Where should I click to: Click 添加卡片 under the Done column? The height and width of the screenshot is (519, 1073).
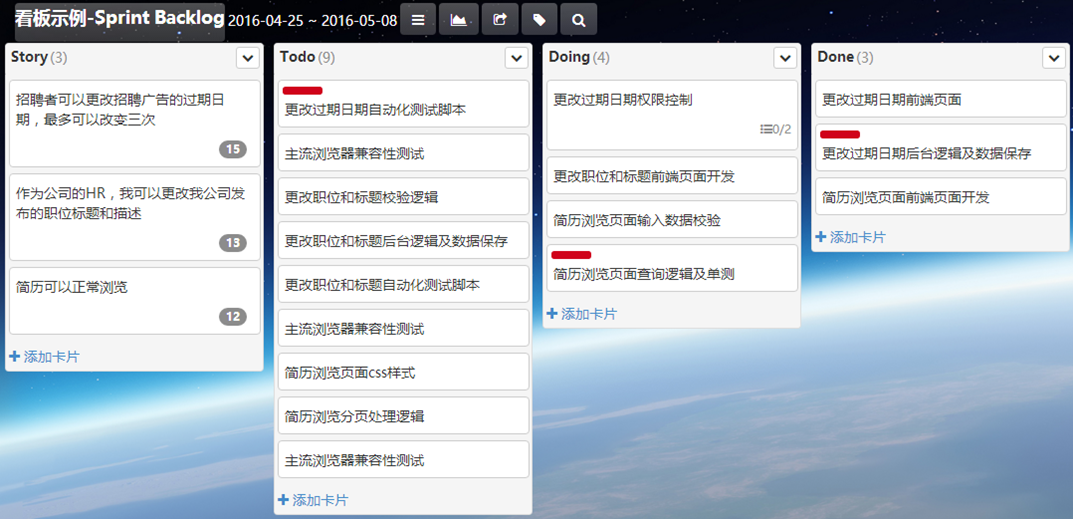[851, 238]
